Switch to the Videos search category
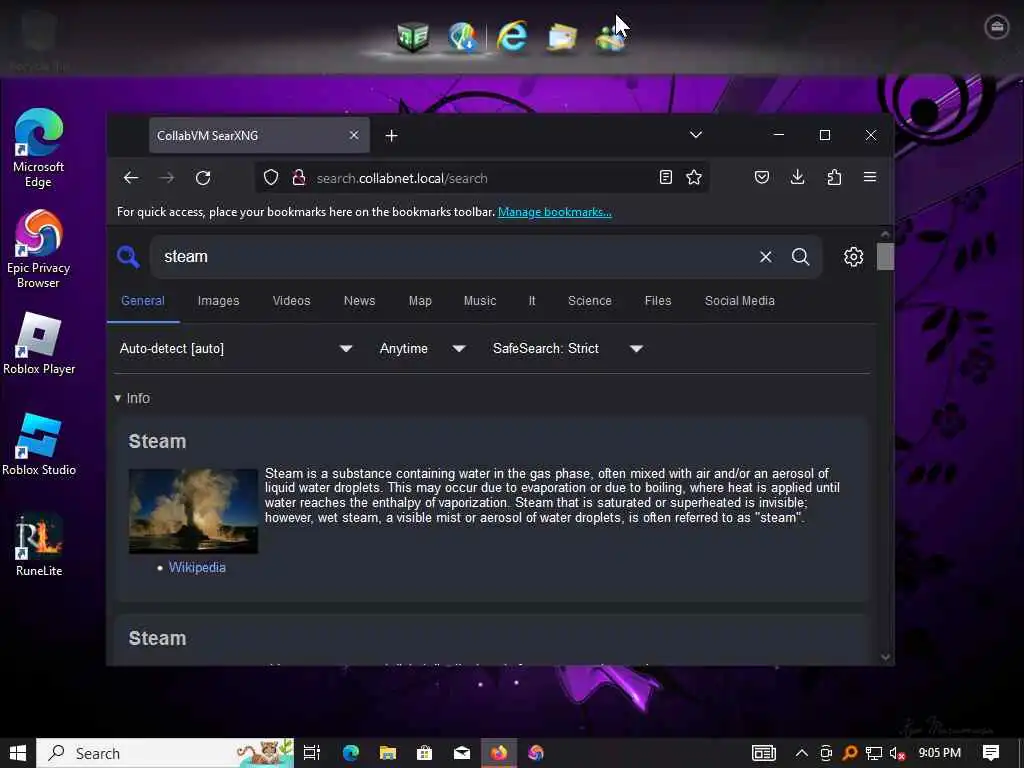This screenshot has height=768, width=1024. [291, 301]
